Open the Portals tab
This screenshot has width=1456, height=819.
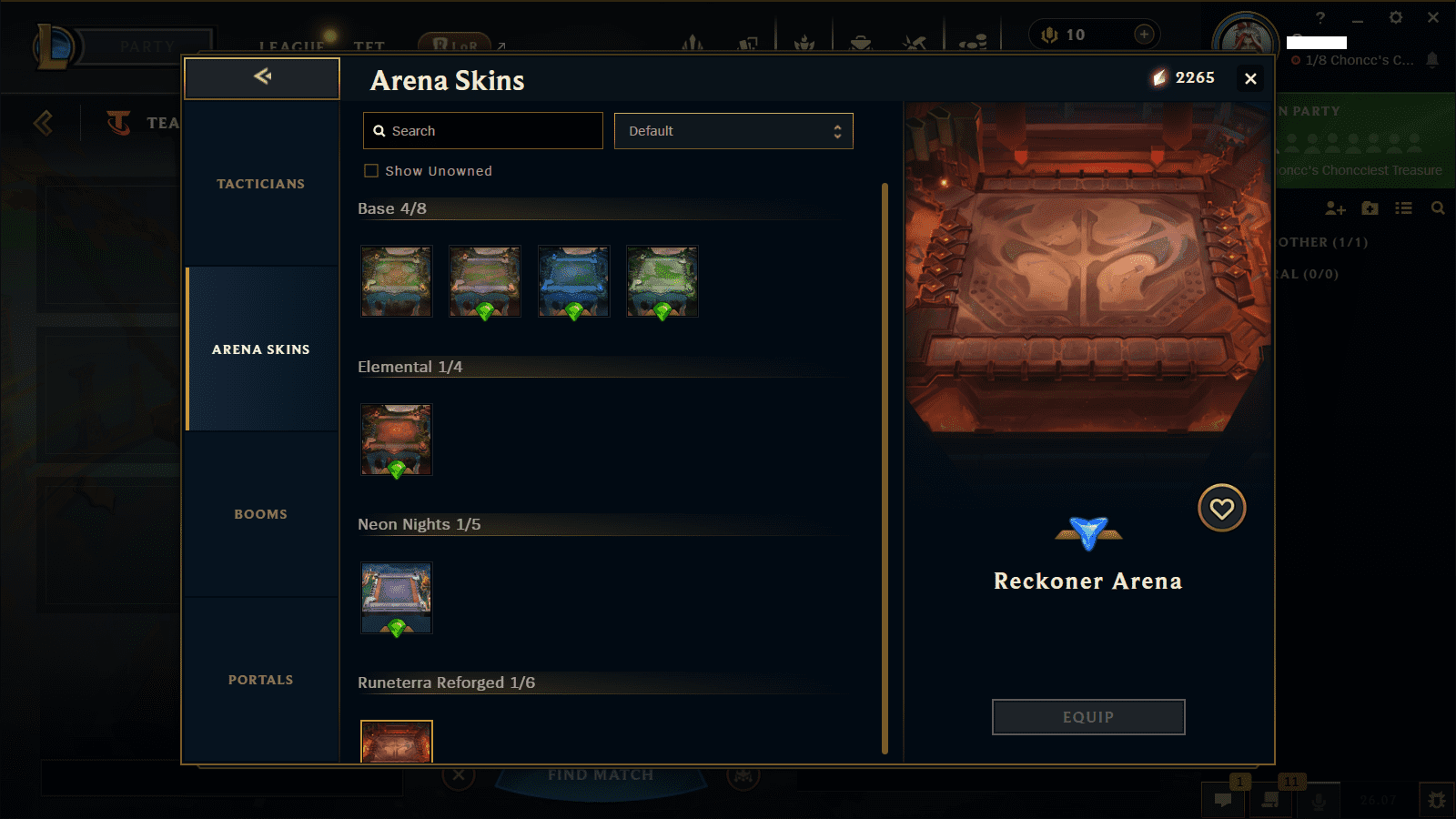click(x=261, y=679)
